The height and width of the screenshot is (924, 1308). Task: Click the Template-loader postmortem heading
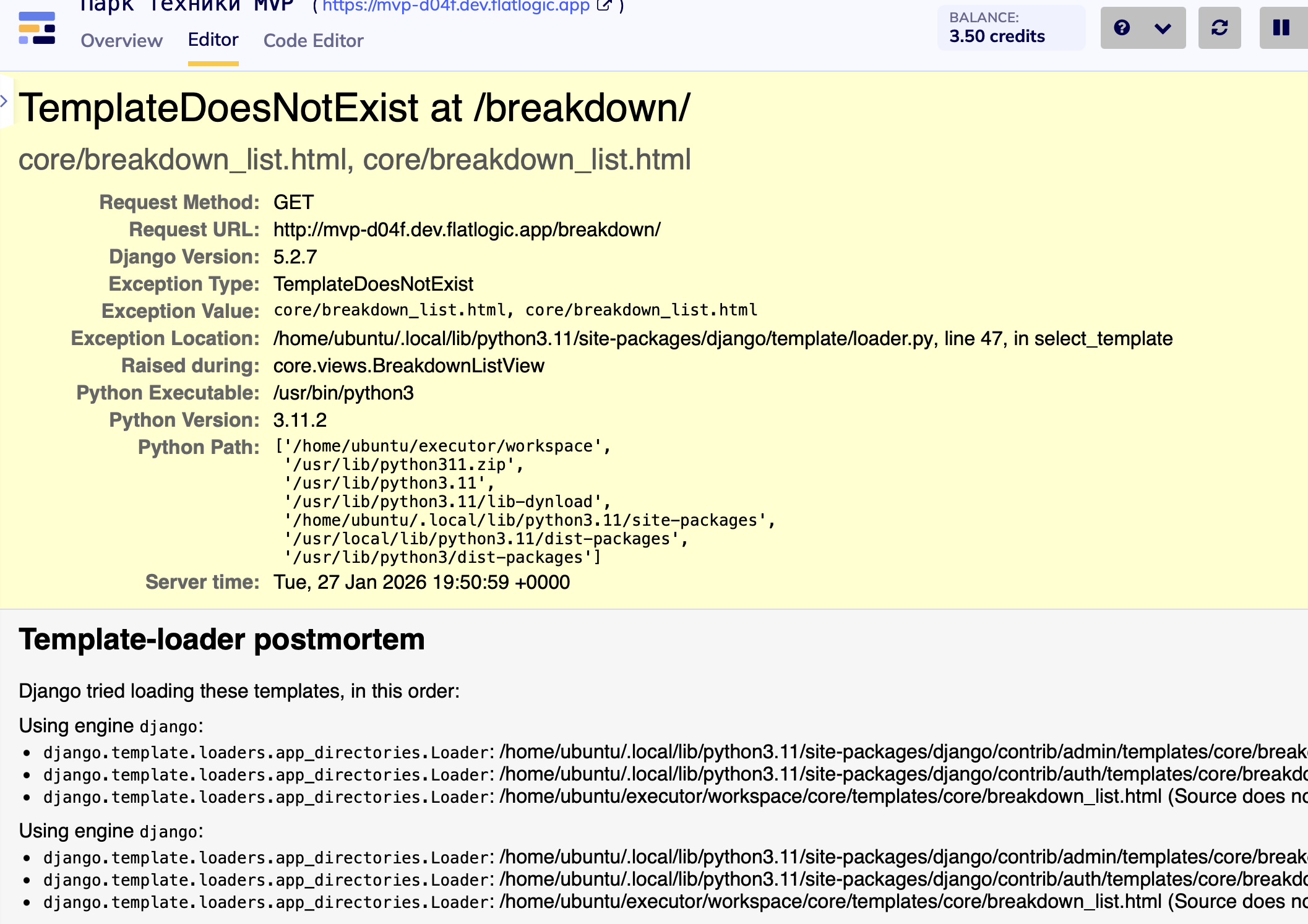coord(222,640)
